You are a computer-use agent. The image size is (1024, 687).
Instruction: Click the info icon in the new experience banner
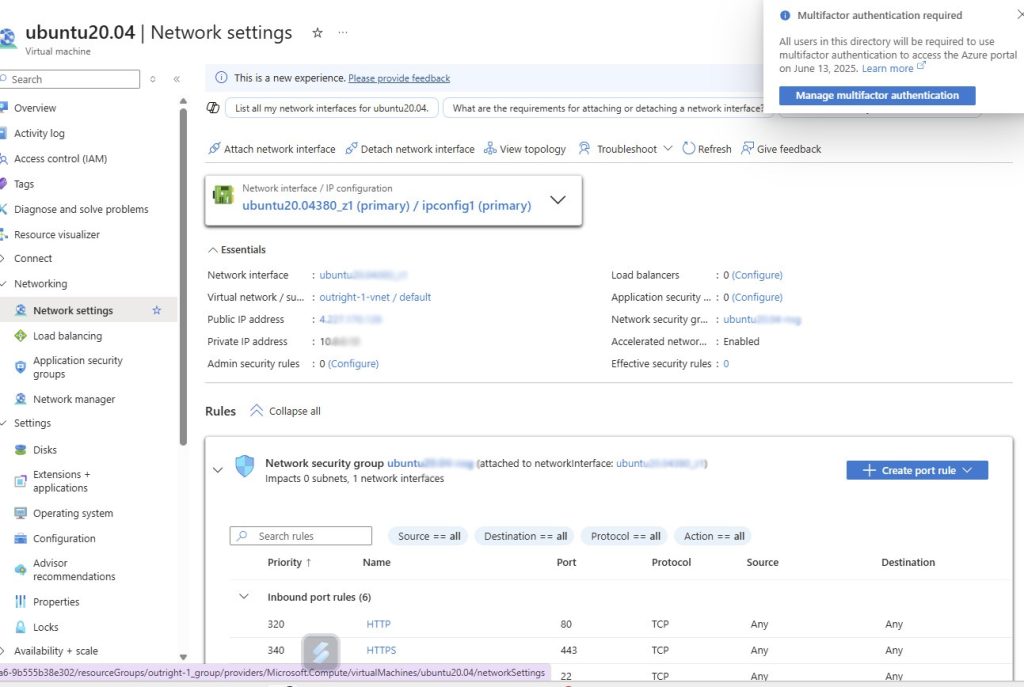point(221,78)
